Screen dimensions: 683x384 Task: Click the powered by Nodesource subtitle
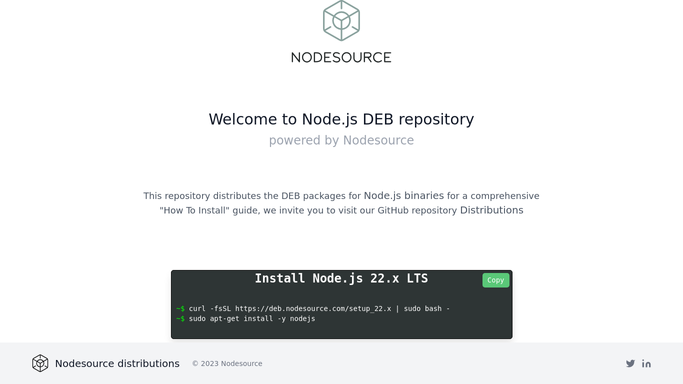tap(342, 140)
